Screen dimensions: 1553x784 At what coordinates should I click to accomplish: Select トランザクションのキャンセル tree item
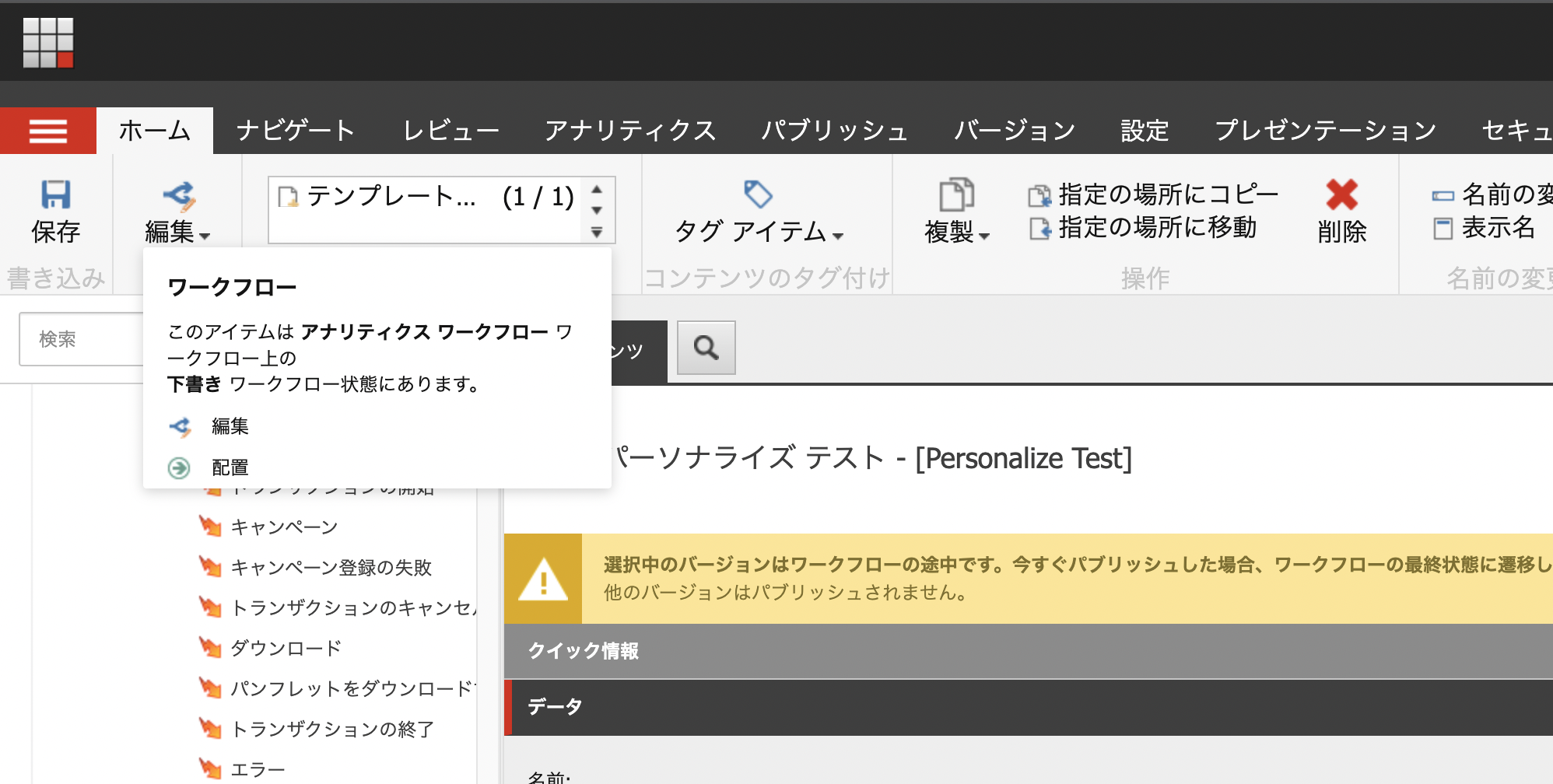click(x=353, y=608)
